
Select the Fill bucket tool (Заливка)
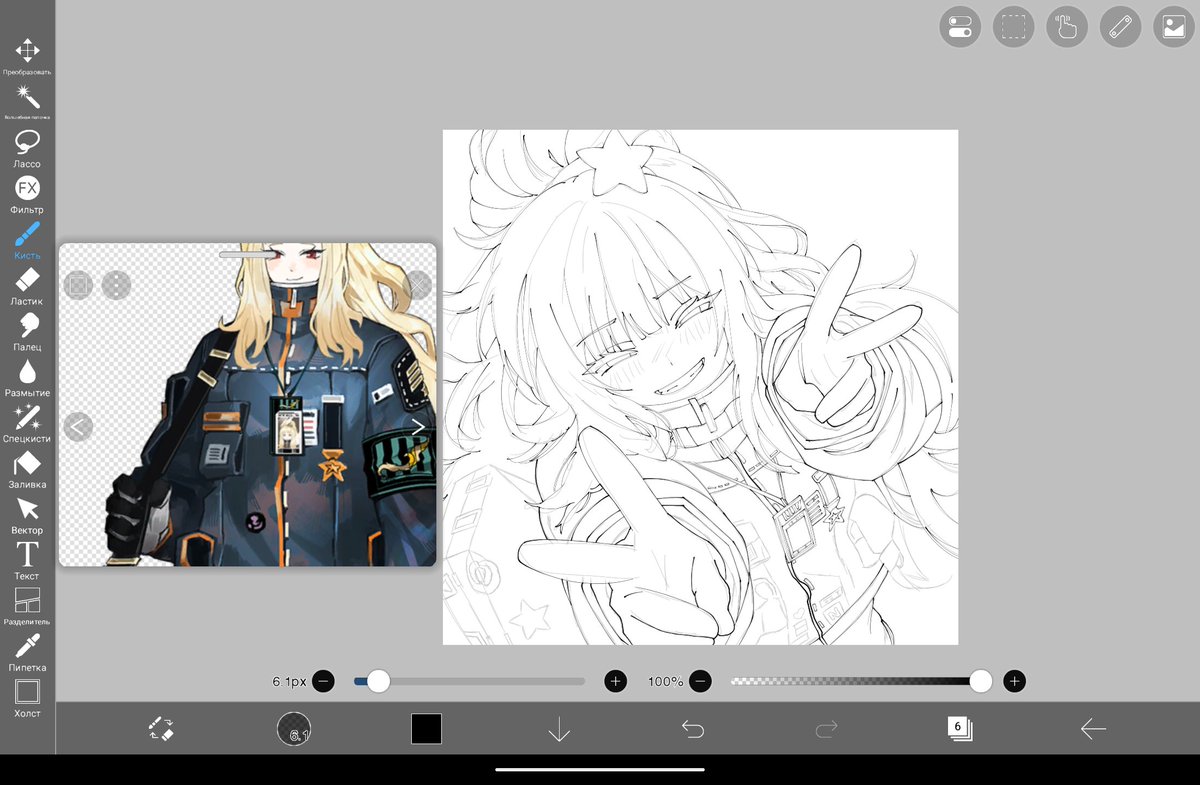pos(27,470)
